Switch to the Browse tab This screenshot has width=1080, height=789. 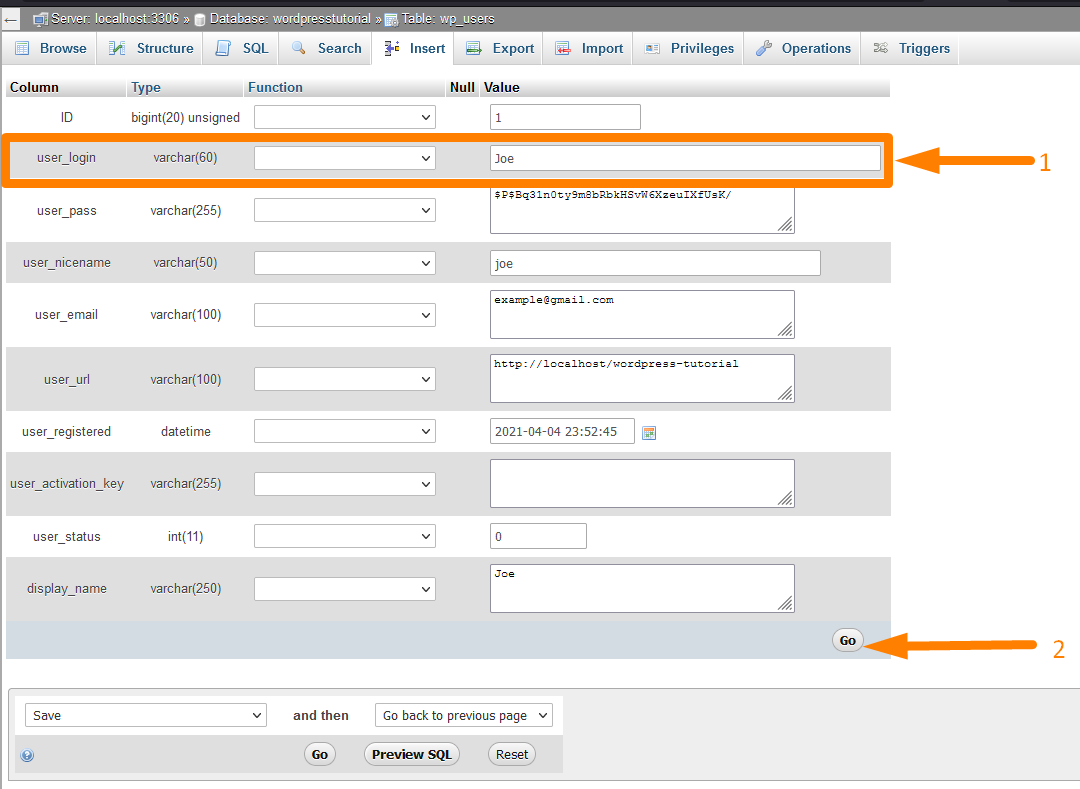click(50, 48)
